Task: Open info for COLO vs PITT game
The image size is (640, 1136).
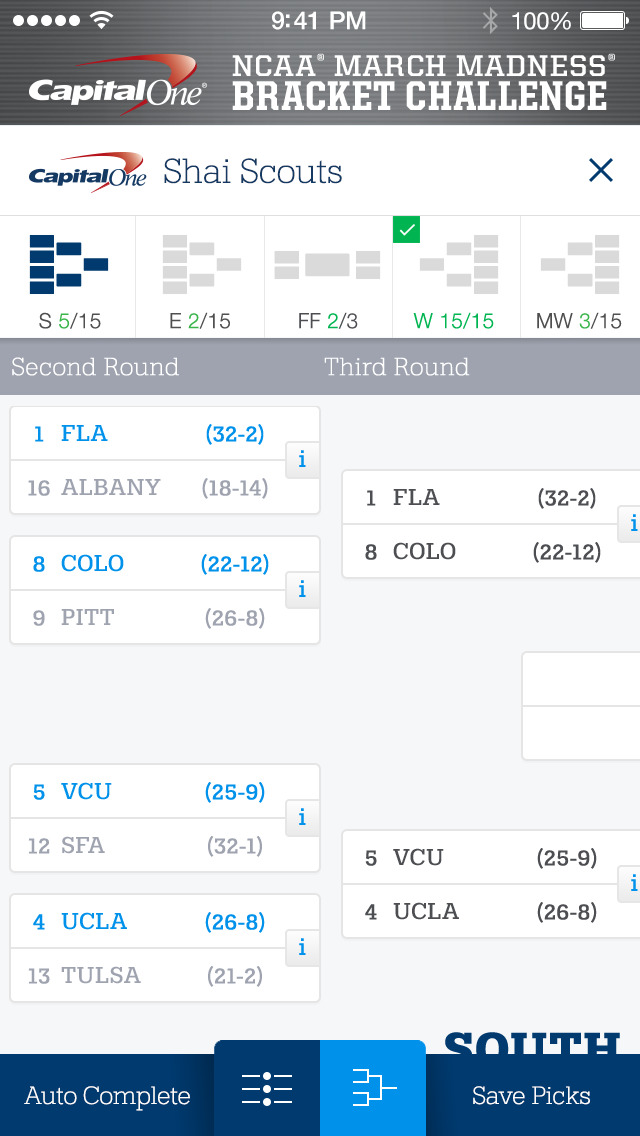Action: click(x=302, y=590)
